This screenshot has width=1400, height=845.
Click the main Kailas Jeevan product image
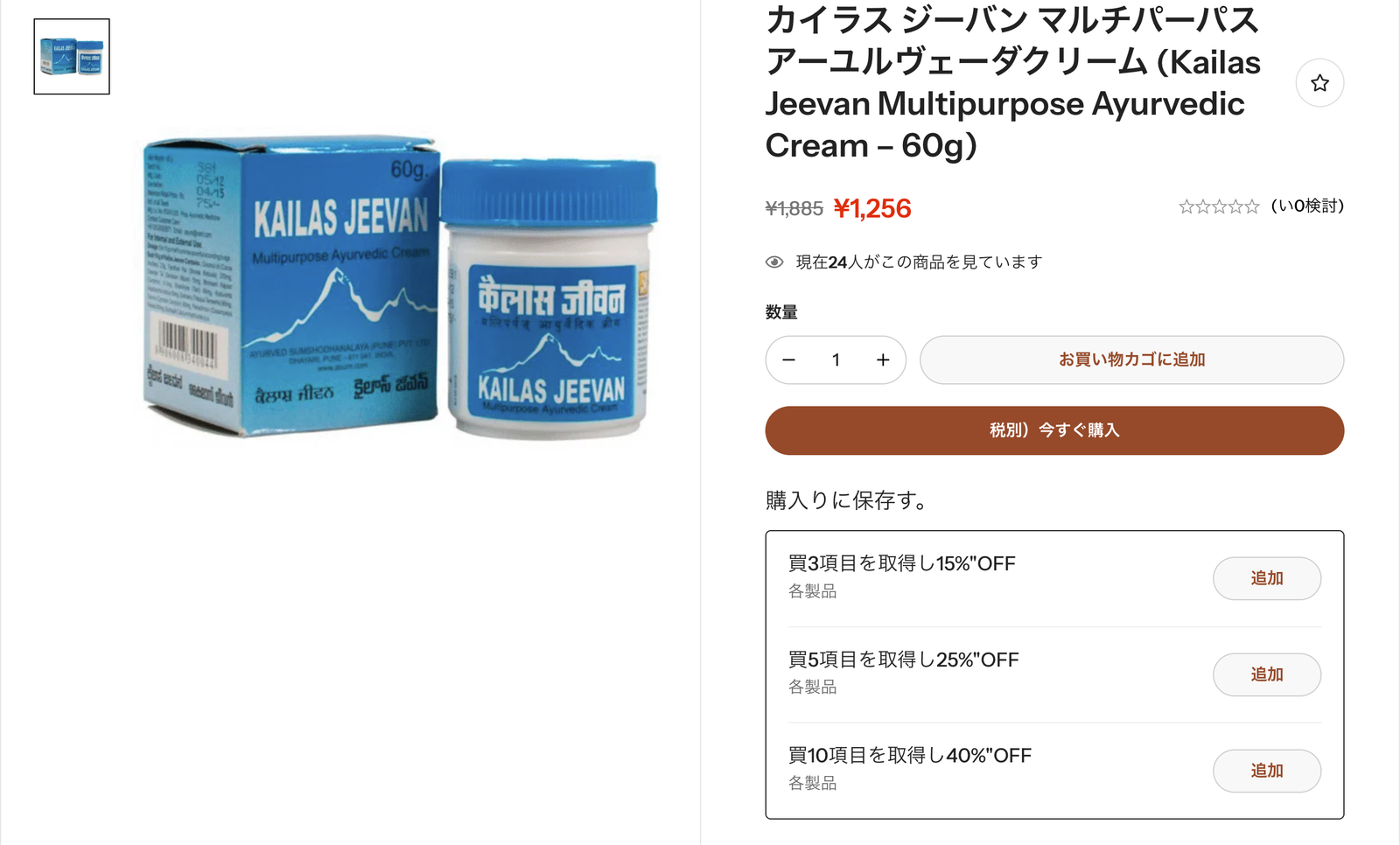pos(400,287)
